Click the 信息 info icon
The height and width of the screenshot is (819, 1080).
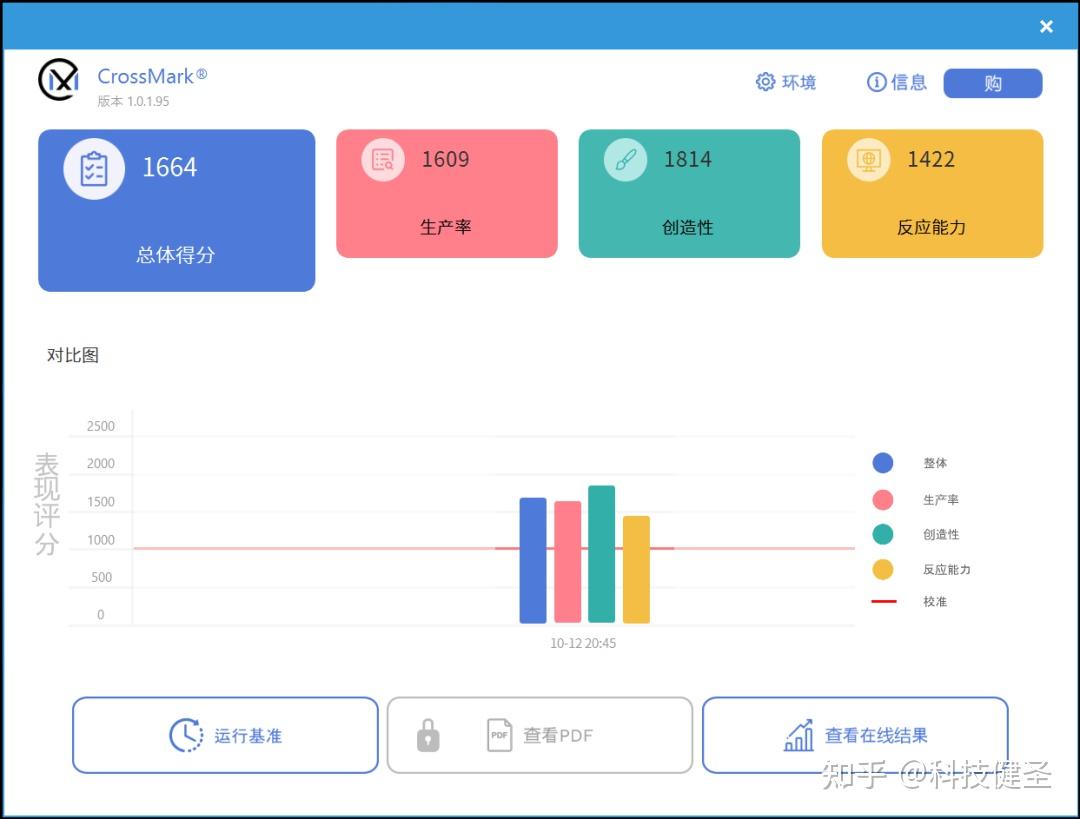(x=877, y=82)
